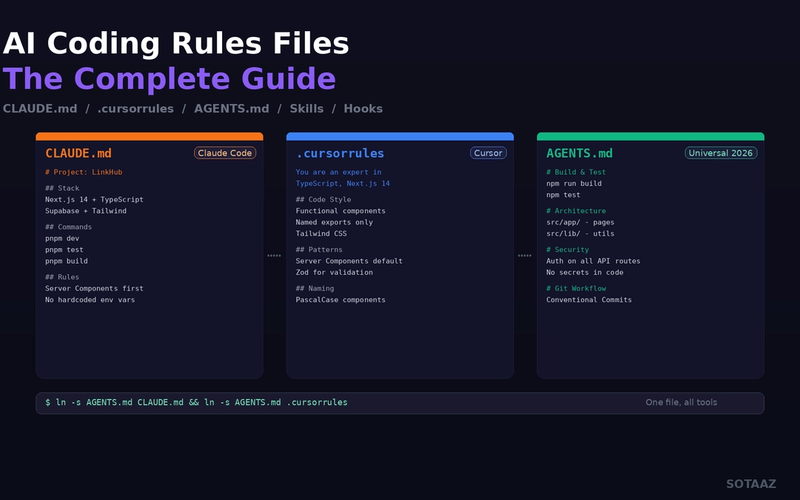Click the Universal 2026 badge
The image size is (800, 500).
click(x=720, y=153)
